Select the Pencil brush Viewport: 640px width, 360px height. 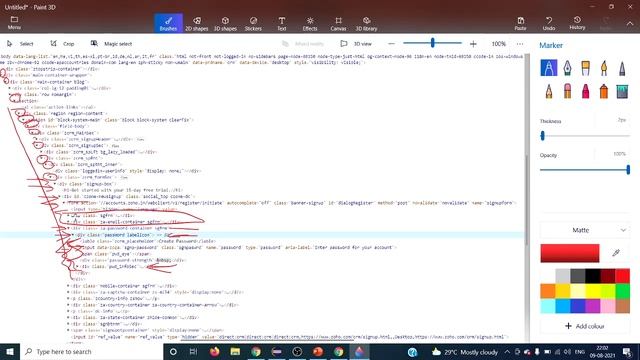(549, 91)
